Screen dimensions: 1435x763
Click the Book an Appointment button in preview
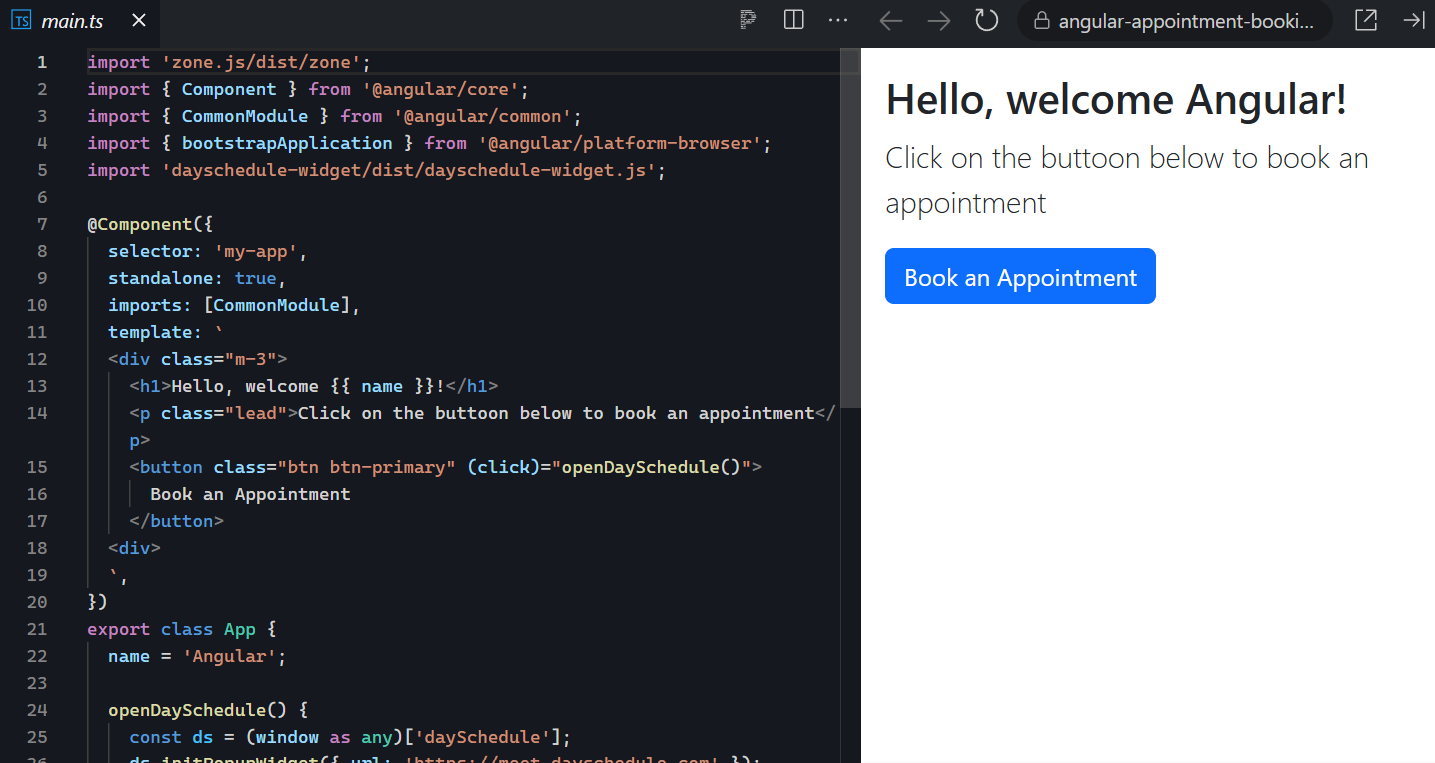point(1020,277)
